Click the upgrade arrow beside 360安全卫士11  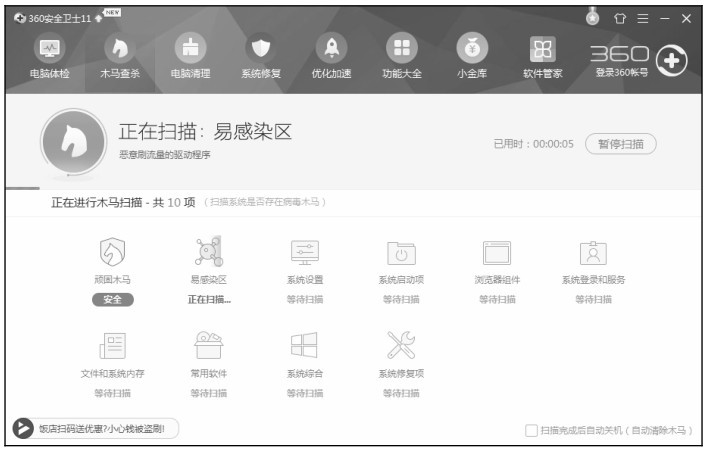[98, 19]
